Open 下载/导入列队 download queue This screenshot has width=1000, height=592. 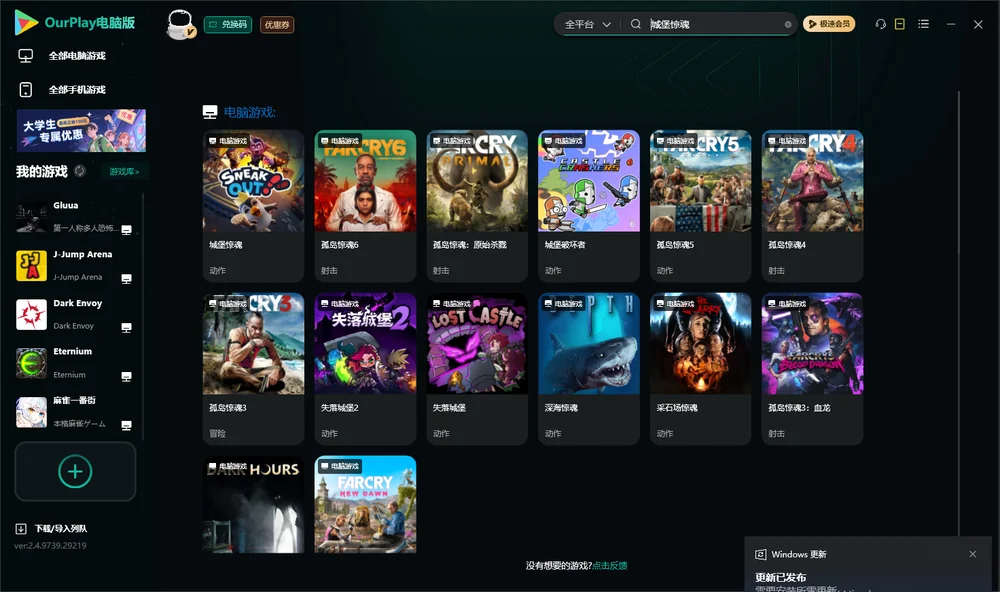[61, 529]
